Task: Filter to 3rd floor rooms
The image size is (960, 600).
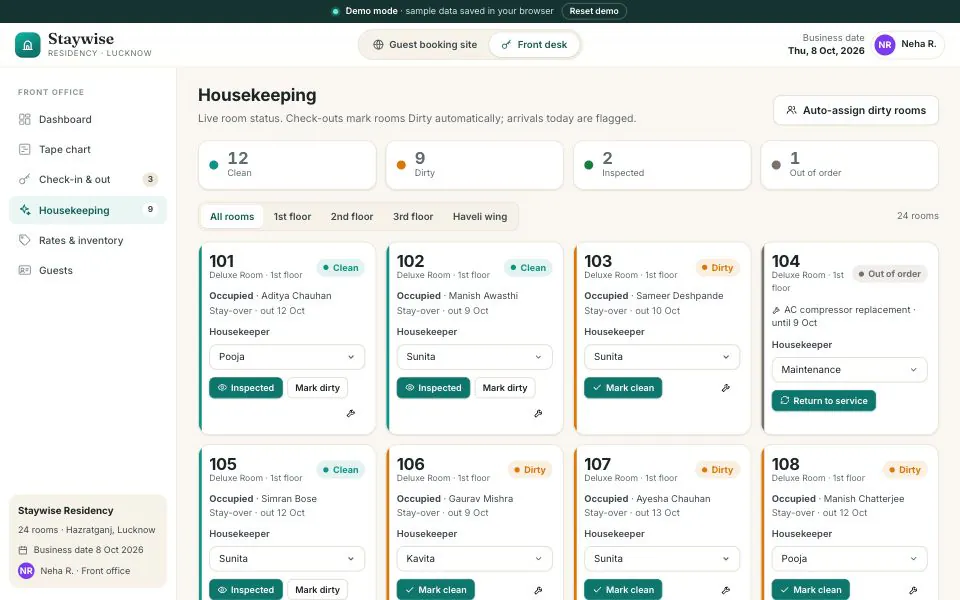Action: (x=413, y=217)
